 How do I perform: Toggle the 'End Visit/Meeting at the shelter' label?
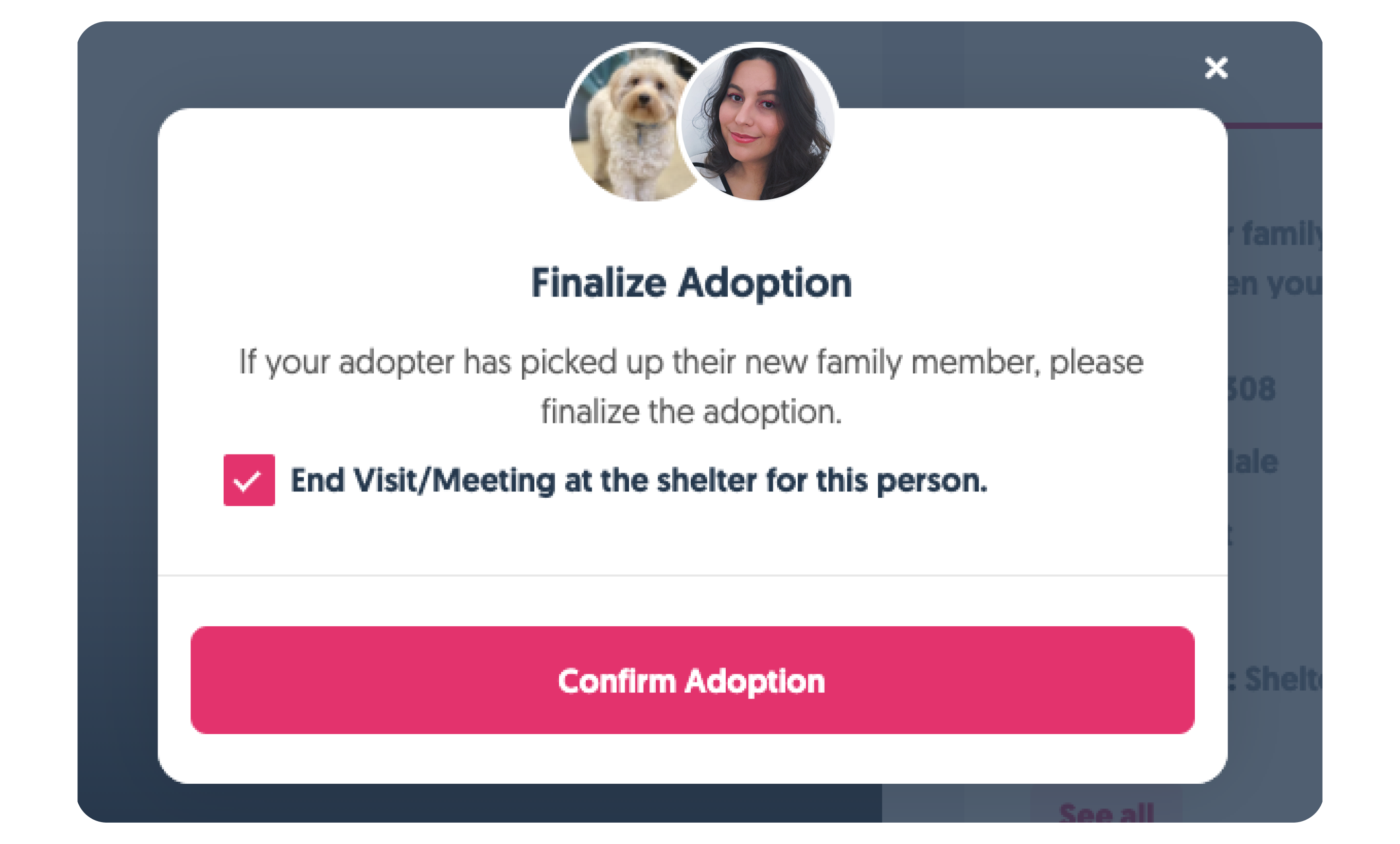tap(639, 481)
